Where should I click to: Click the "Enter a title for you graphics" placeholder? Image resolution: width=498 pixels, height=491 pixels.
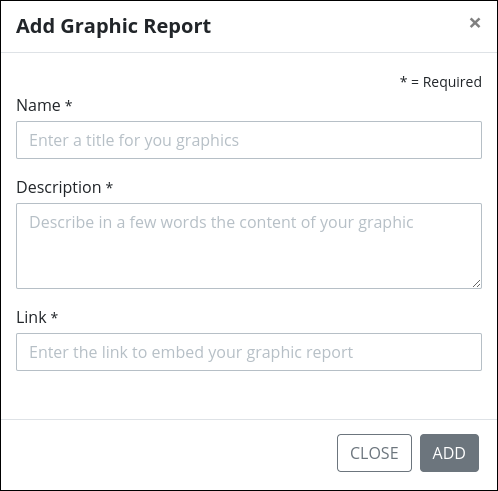[x=134, y=140]
